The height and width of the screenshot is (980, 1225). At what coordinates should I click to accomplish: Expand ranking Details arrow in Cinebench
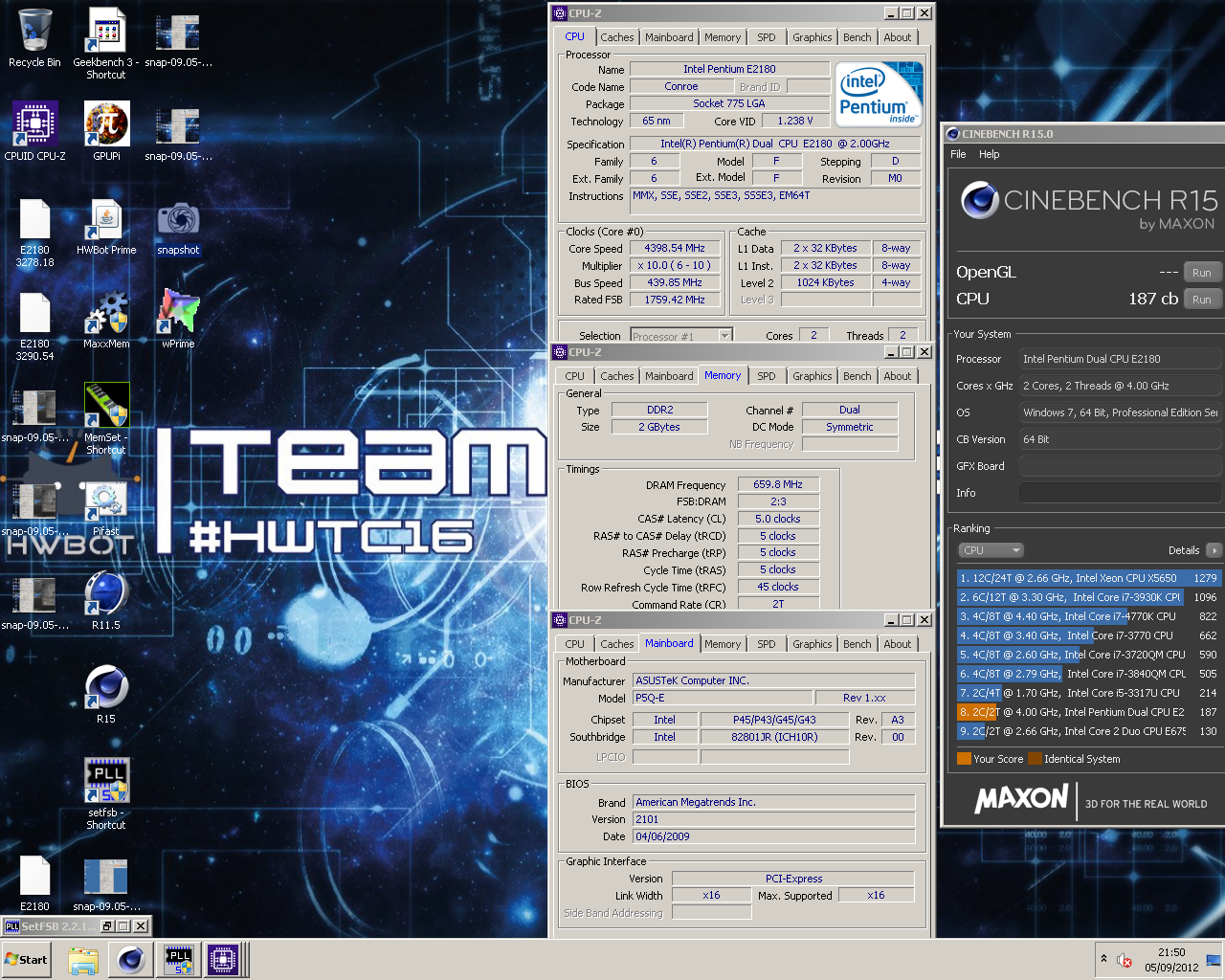(x=1214, y=550)
